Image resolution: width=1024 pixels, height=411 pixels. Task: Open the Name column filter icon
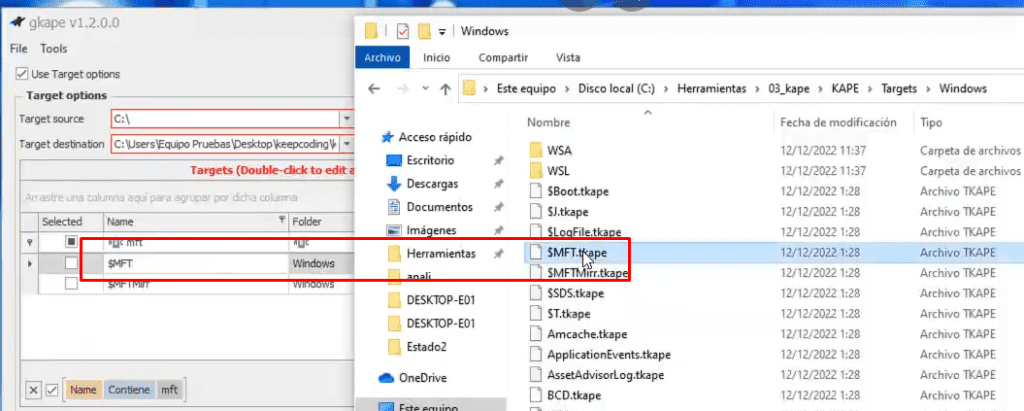[282, 220]
